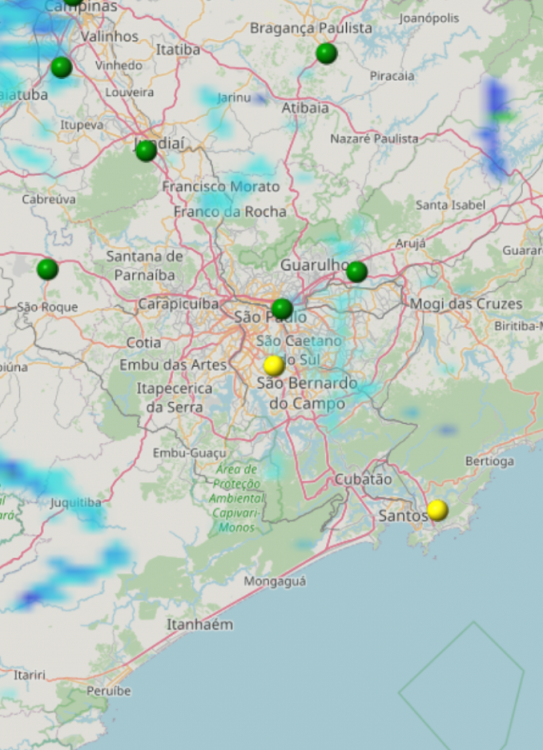Select the green marker at Jundiaí
Viewport: 543px width, 750px height.
click(146, 151)
